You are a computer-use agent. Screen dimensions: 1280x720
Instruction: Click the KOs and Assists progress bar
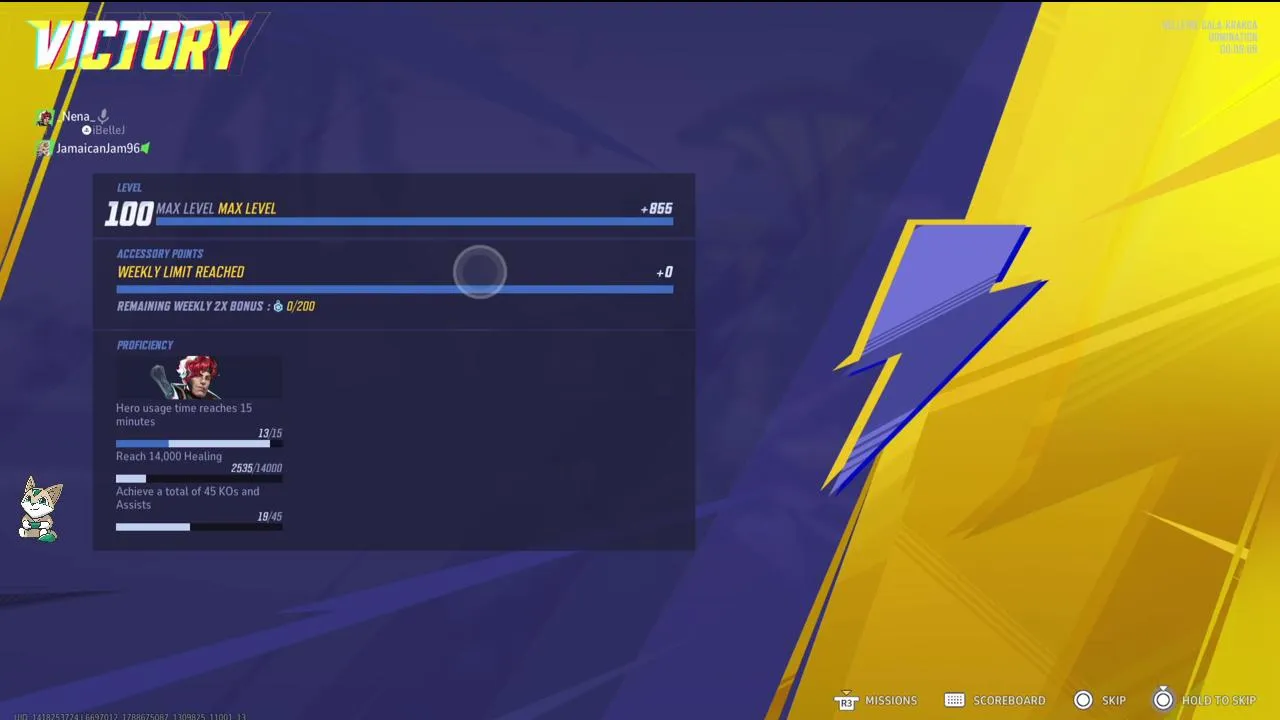199,526
